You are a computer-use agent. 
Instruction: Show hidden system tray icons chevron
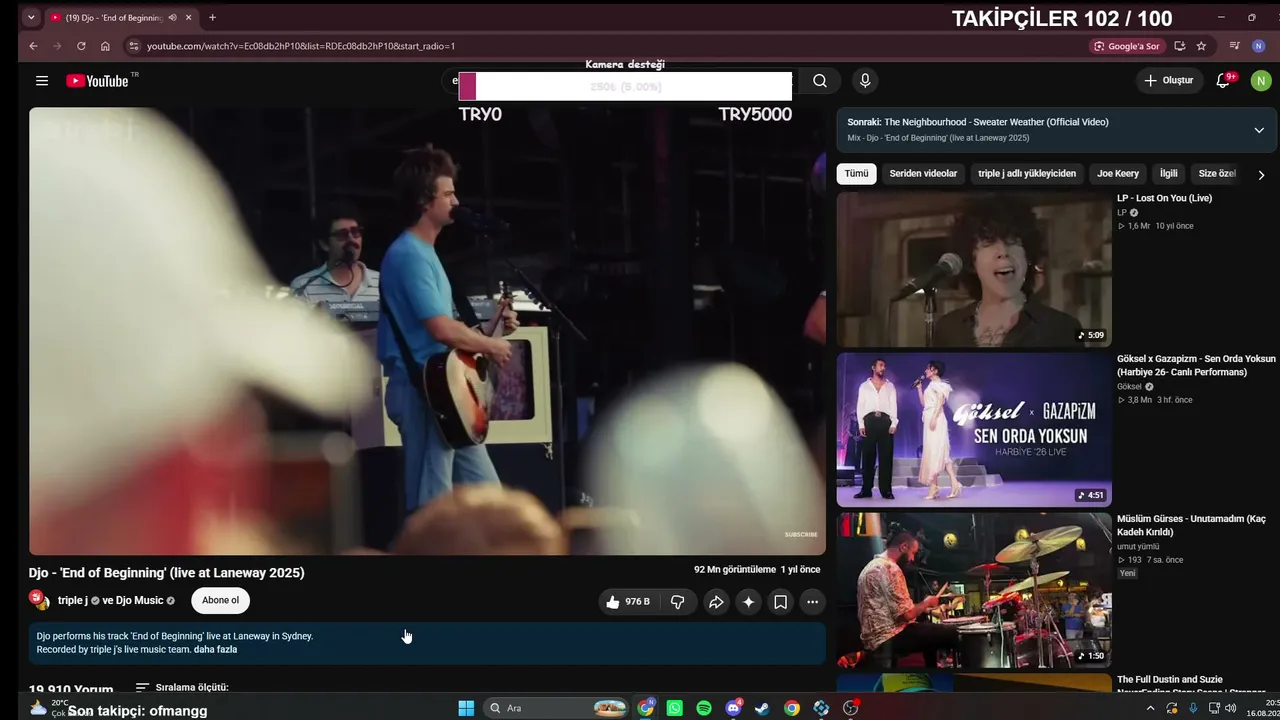click(x=1150, y=708)
